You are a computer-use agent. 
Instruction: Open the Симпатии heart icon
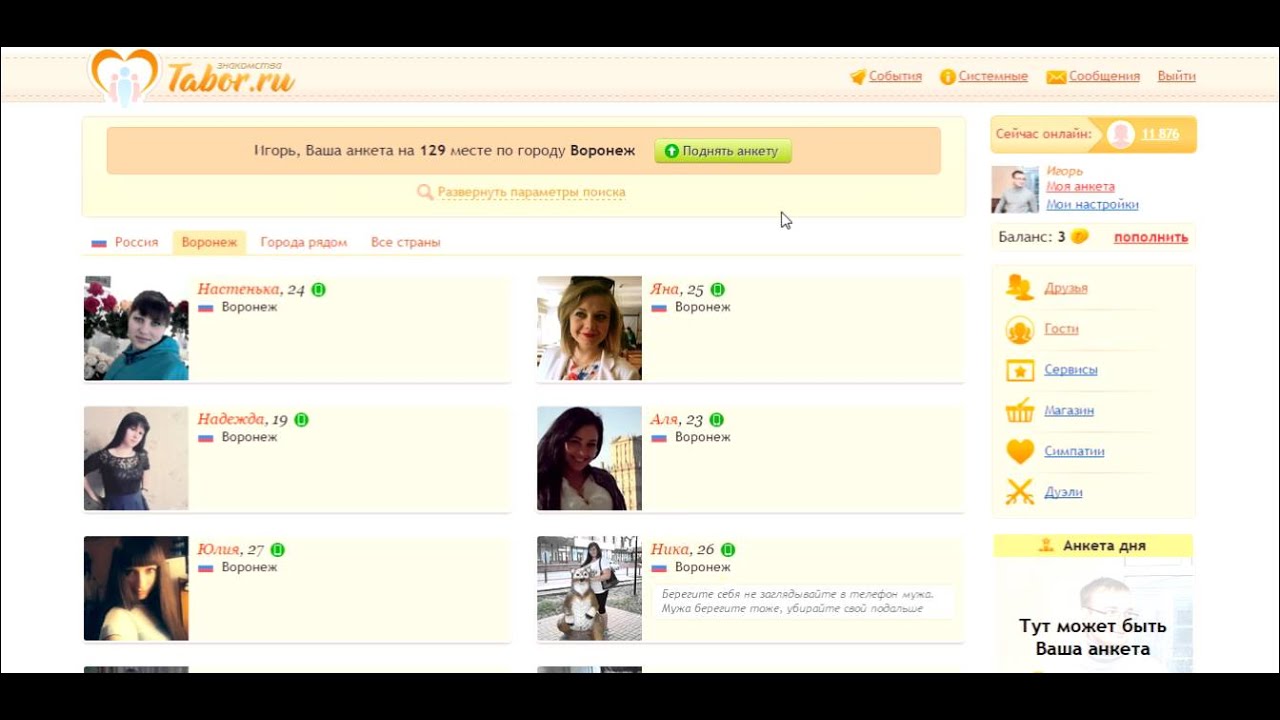point(1020,452)
